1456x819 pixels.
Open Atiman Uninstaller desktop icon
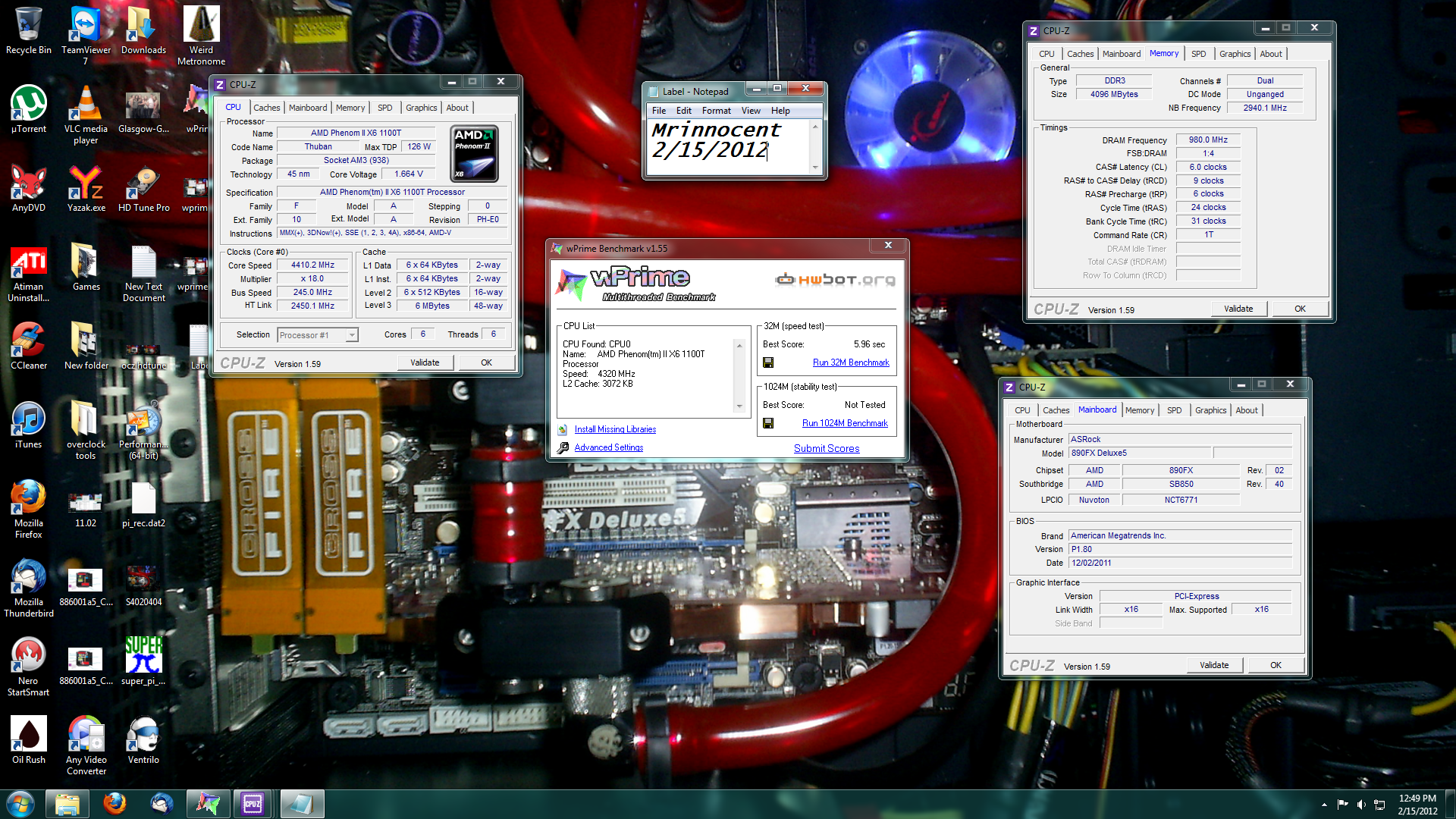[29, 272]
